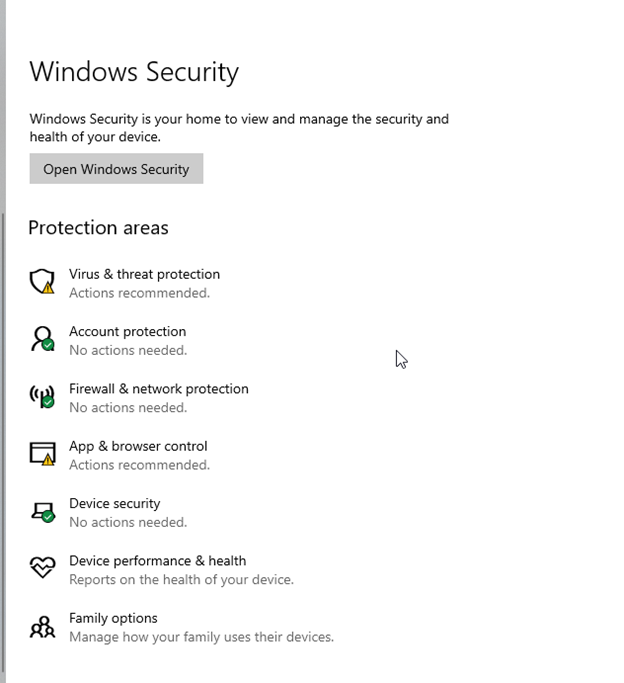
Task: Click the App & browser control window icon
Action: pos(42,453)
